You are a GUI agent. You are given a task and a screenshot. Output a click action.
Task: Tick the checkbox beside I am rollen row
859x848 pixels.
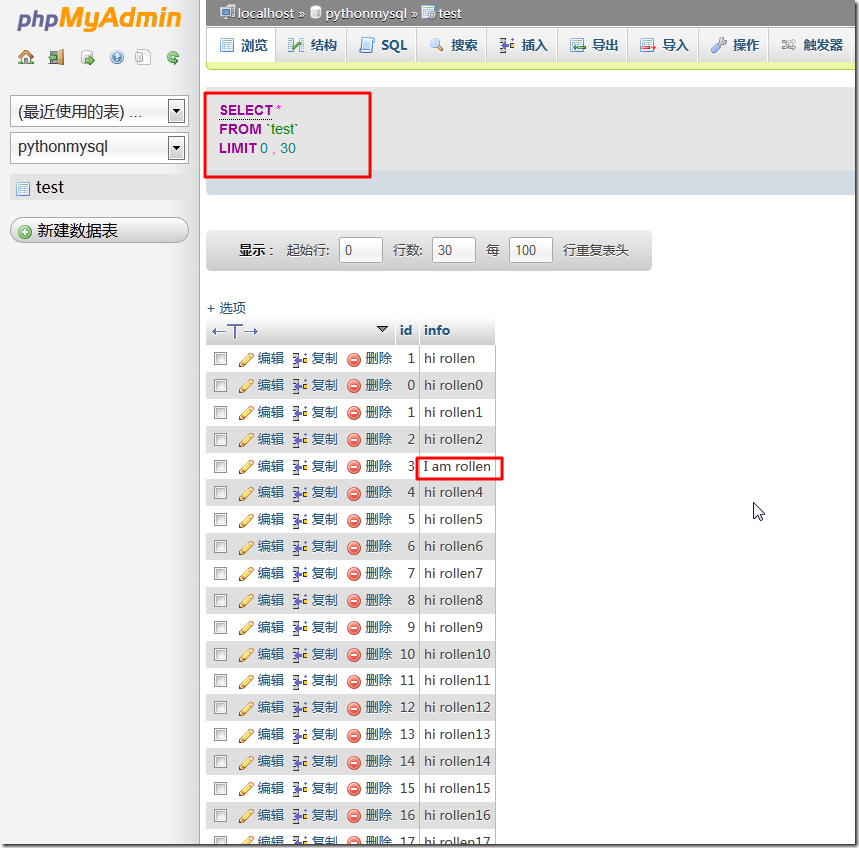click(x=220, y=466)
